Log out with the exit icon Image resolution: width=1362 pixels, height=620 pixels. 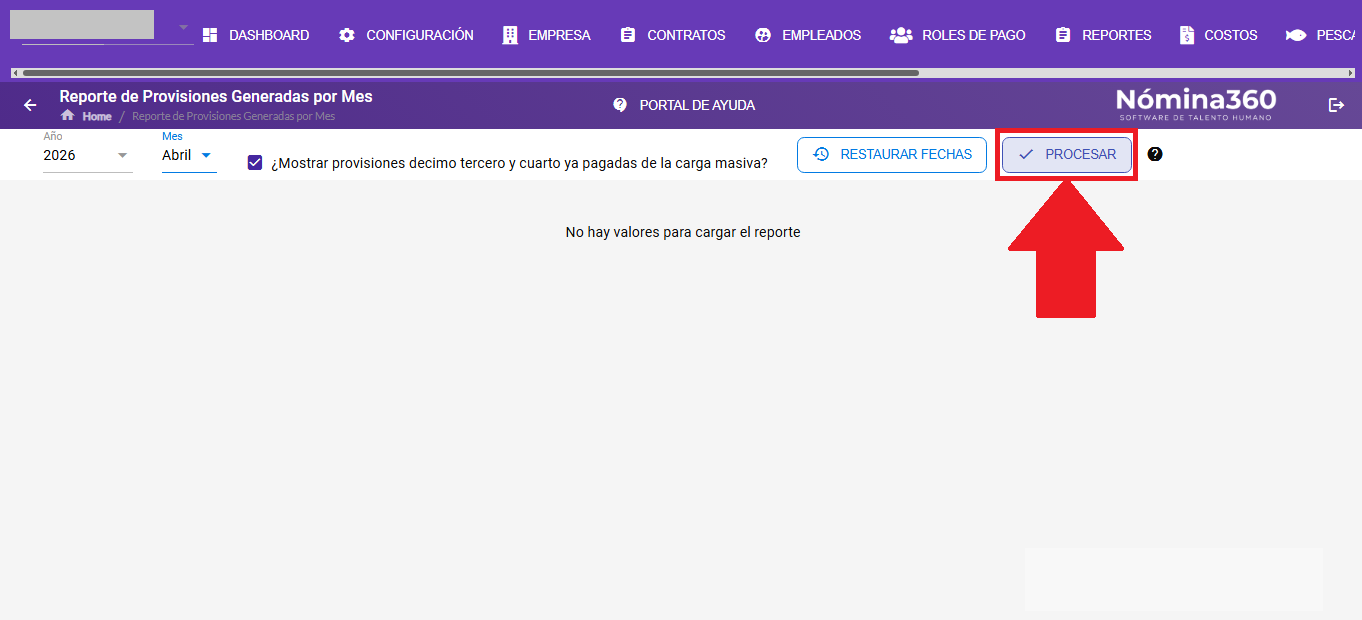point(1336,105)
